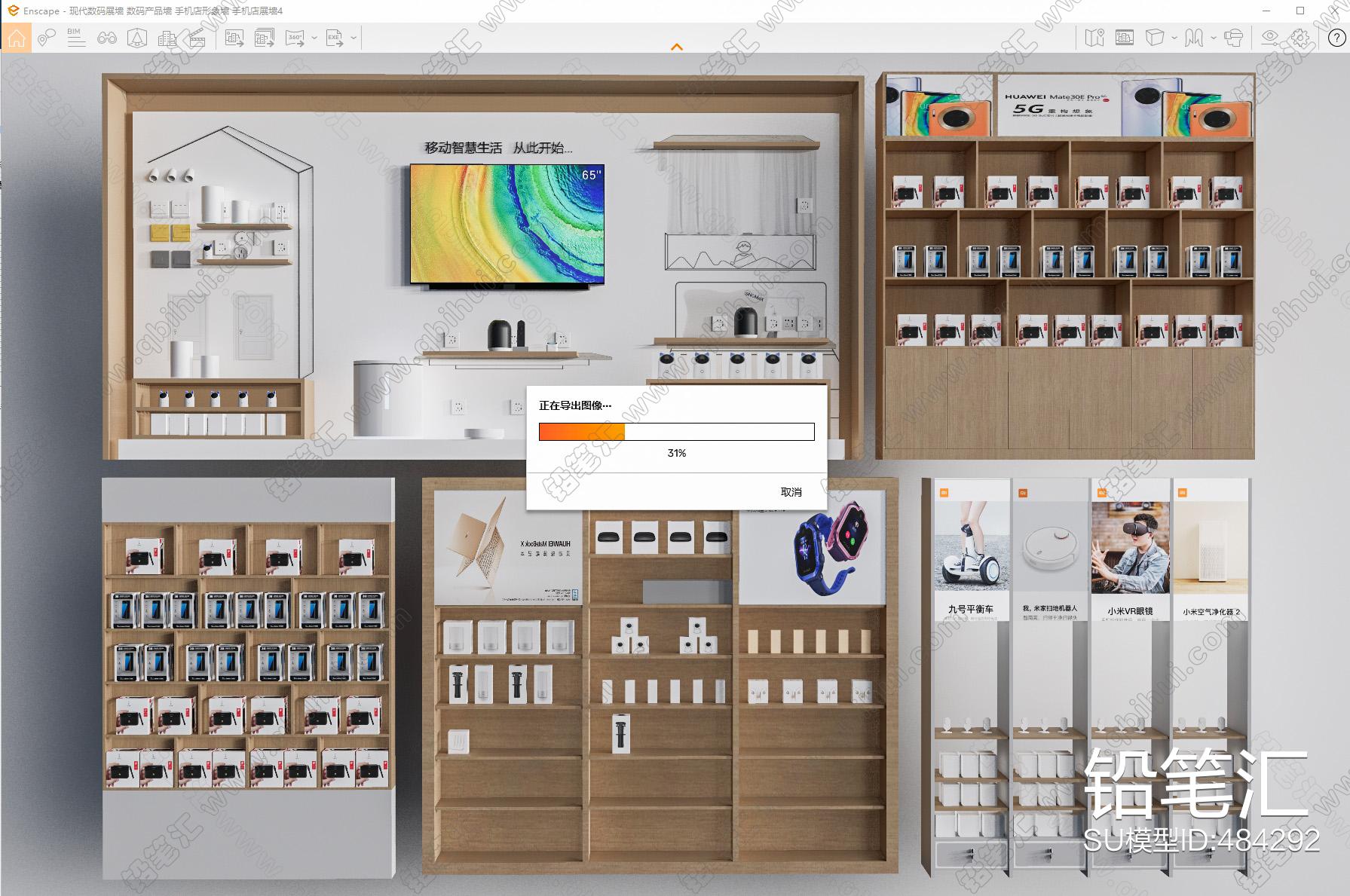This screenshot has width=1350, height=896.
Task: Enable the VR headset mode
Action: (x=1234, y=38)
